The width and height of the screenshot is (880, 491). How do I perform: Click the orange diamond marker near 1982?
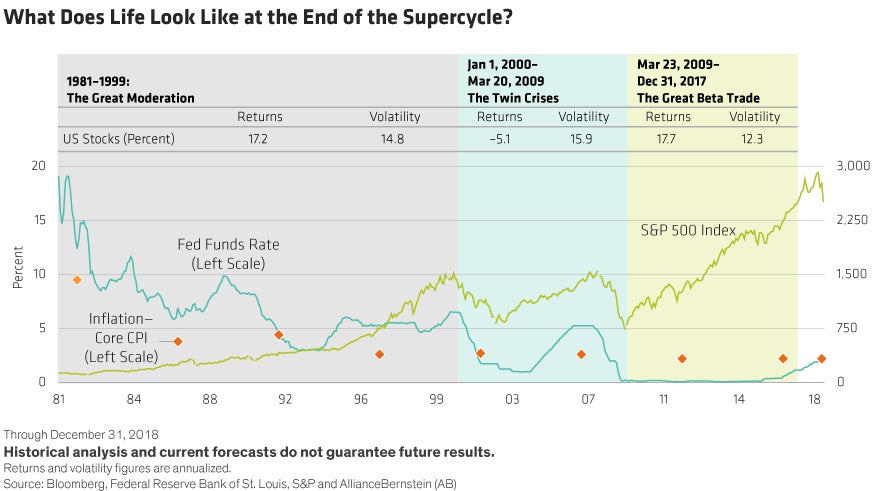tap(77, 279)
